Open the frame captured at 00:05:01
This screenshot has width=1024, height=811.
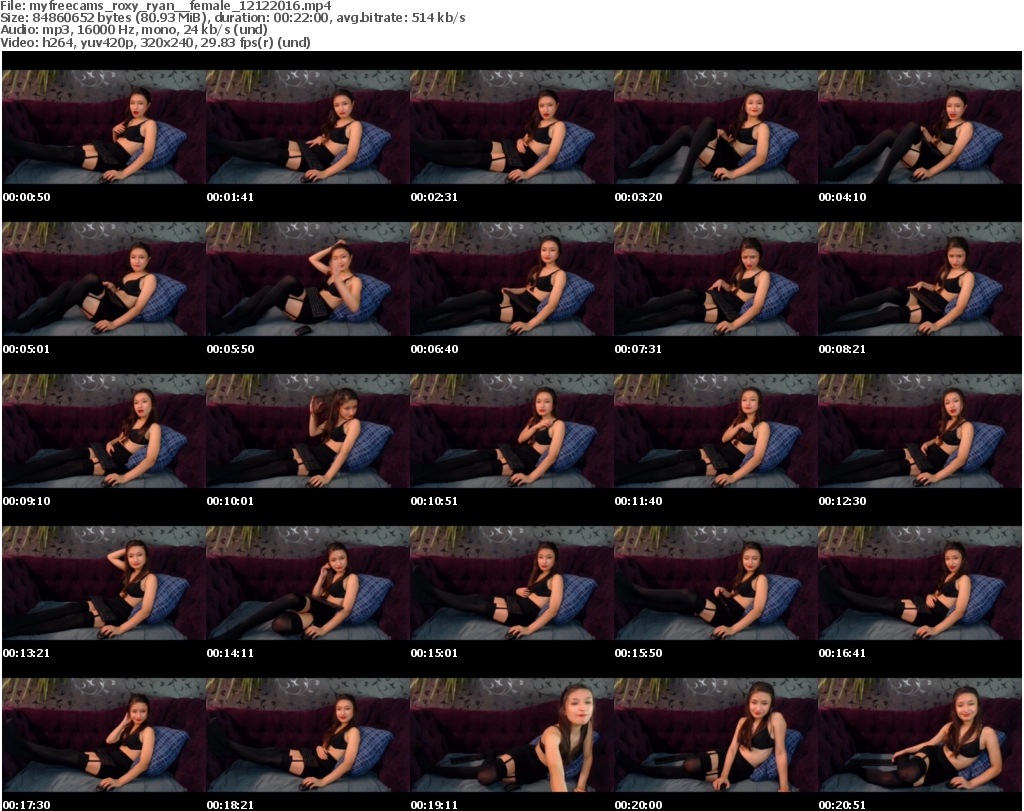pyautogui.click(x=104, y=279)
